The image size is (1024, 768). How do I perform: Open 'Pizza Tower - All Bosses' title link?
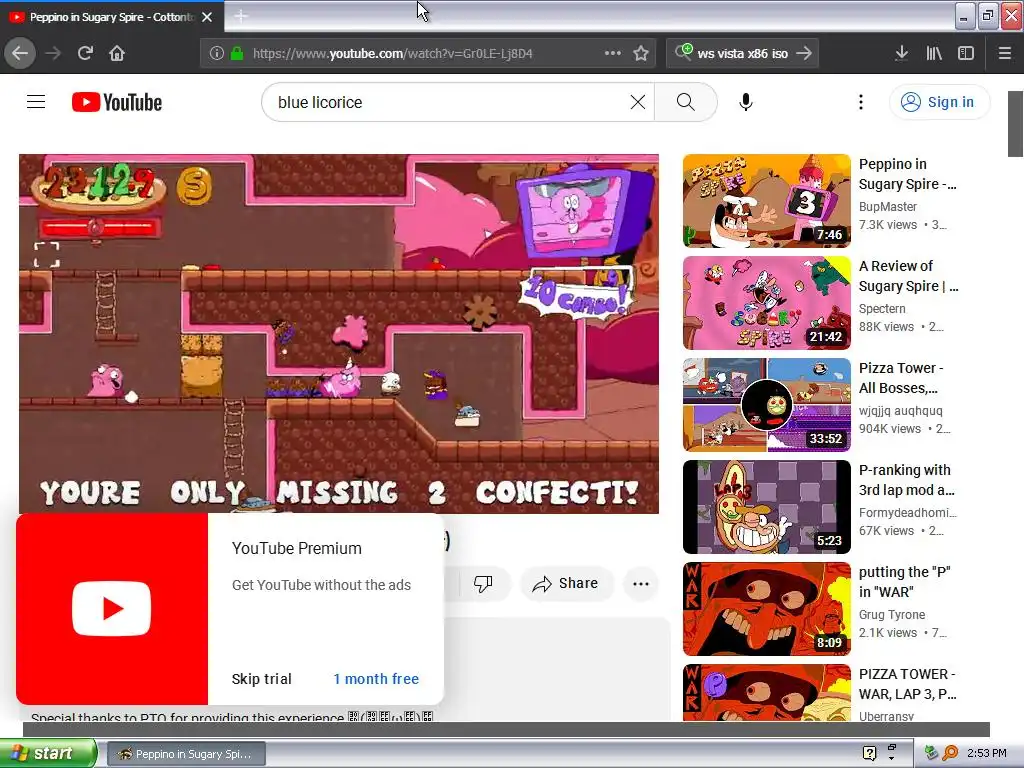pos(901,377)
